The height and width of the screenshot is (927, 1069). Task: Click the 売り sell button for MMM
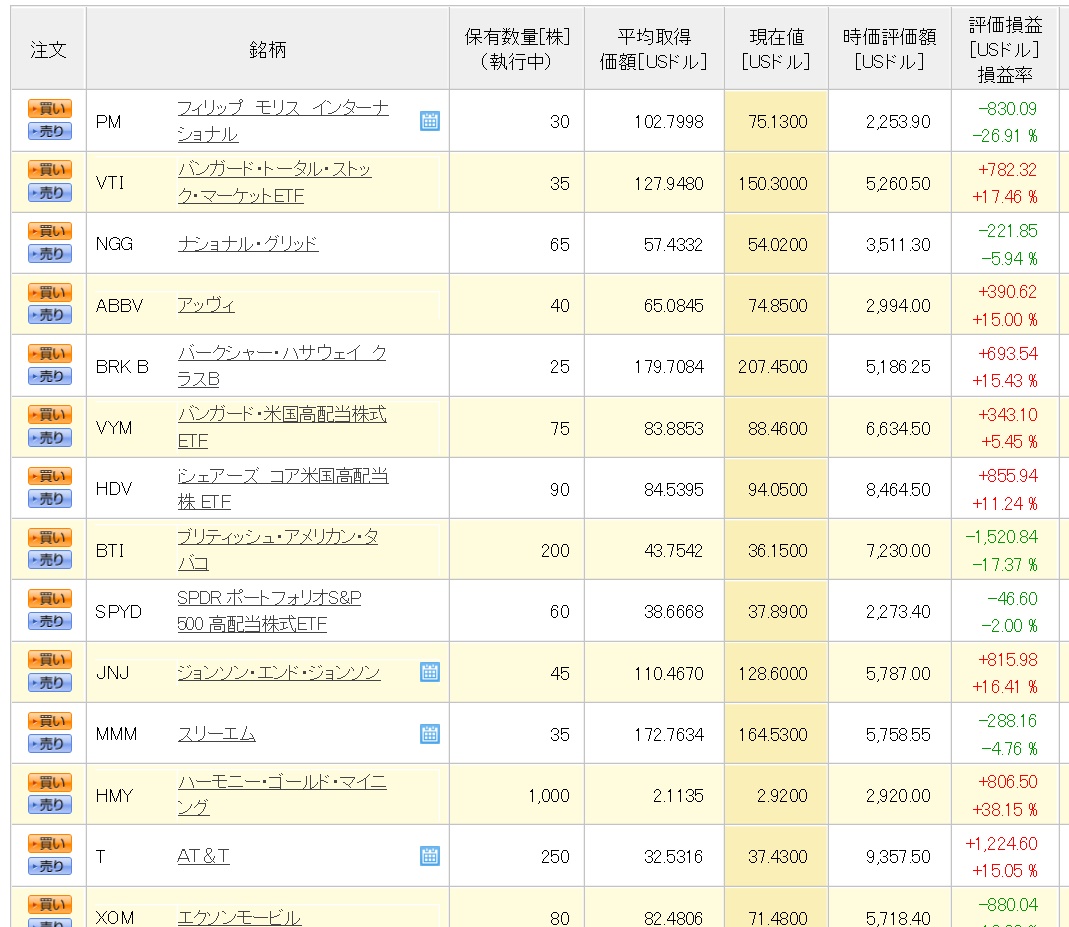(x=49, y=744)
